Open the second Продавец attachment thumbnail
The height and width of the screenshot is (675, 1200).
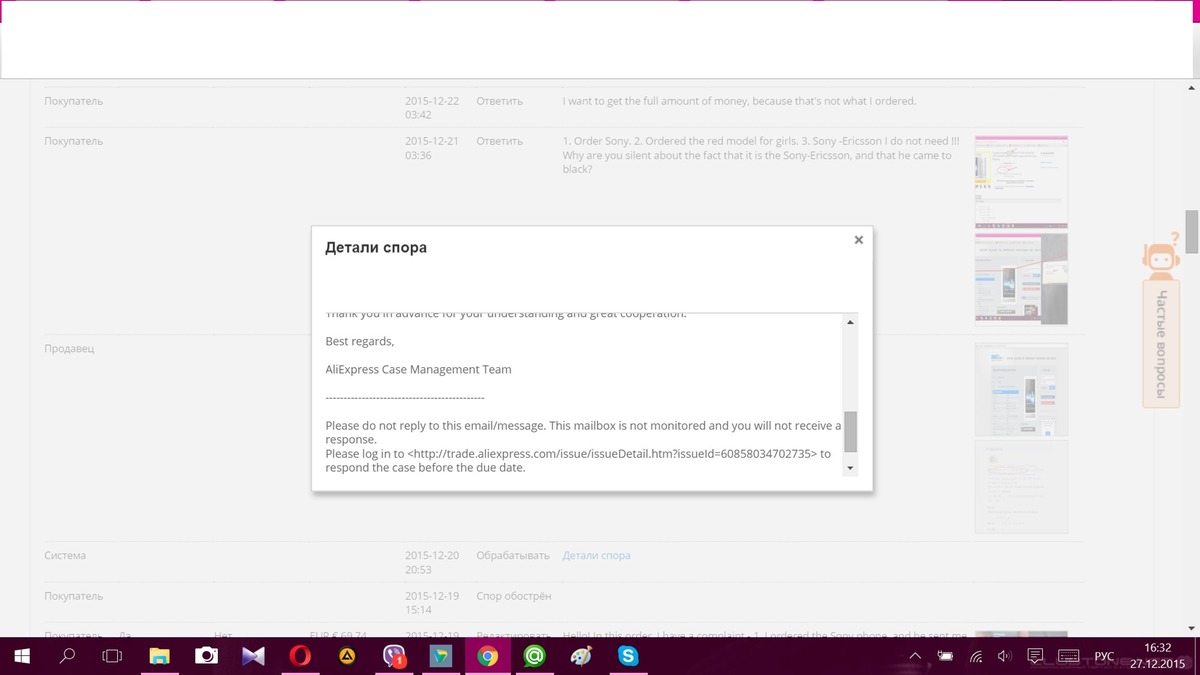coord(1021,487)
